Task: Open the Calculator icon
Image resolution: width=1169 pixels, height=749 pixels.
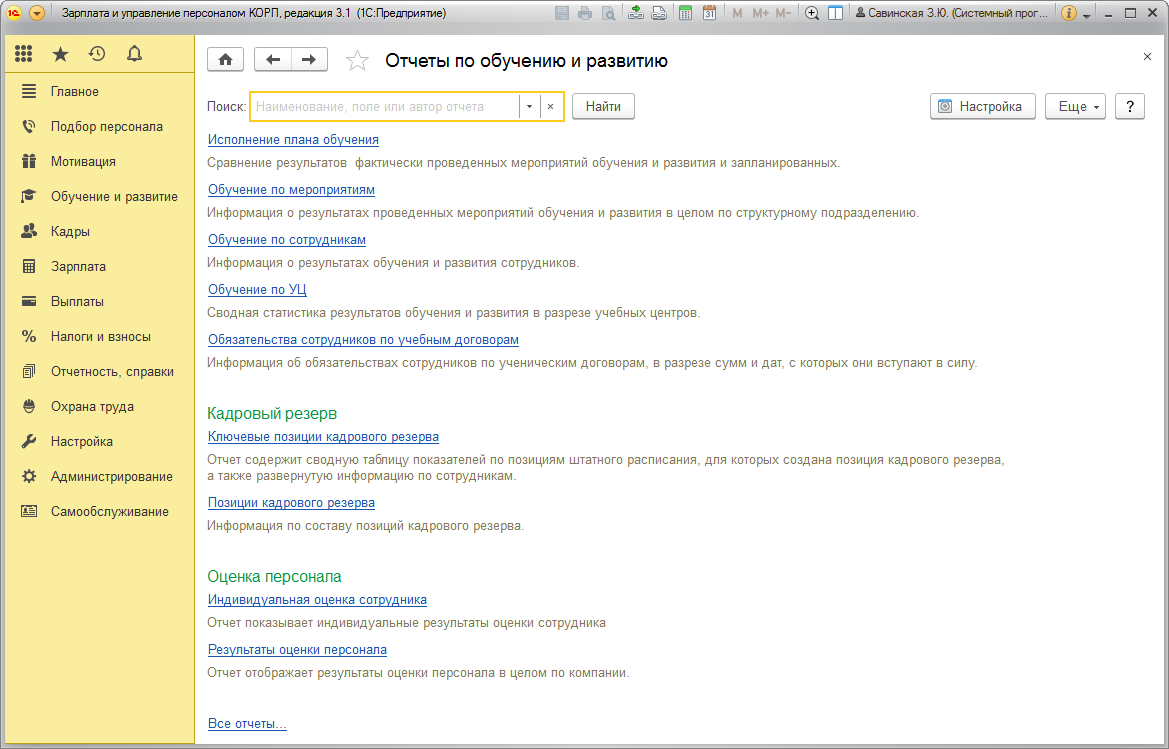Action: (x=686, y=13)
